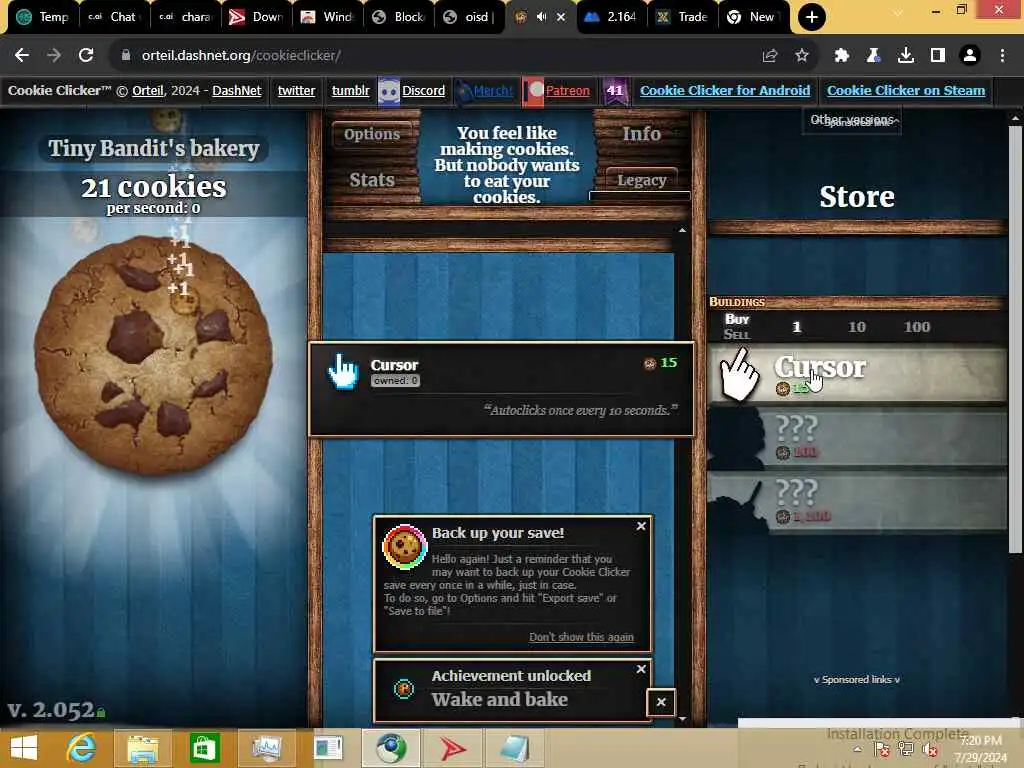Click the down arrow below middle panel
1024x768 pixels.
(x=682, y=719)
